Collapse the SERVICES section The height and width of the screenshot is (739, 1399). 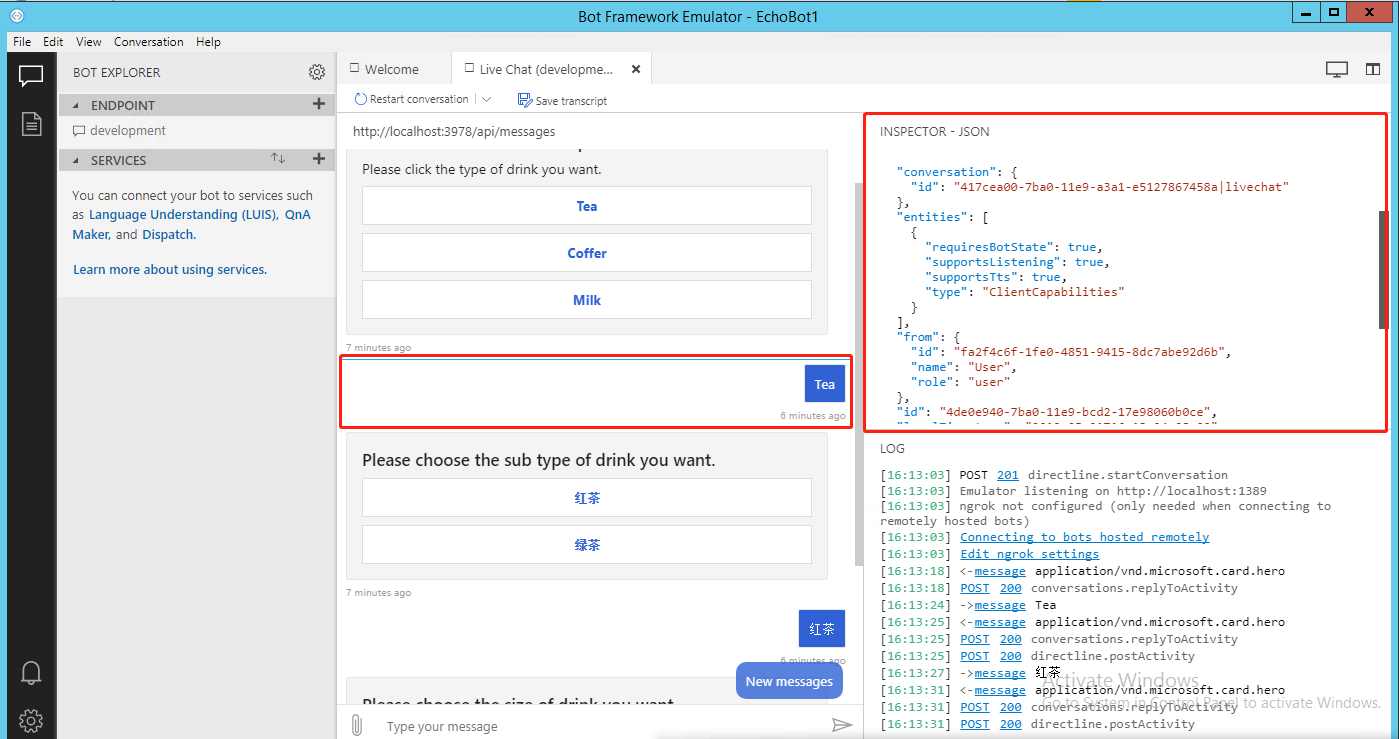click(76, 160)
